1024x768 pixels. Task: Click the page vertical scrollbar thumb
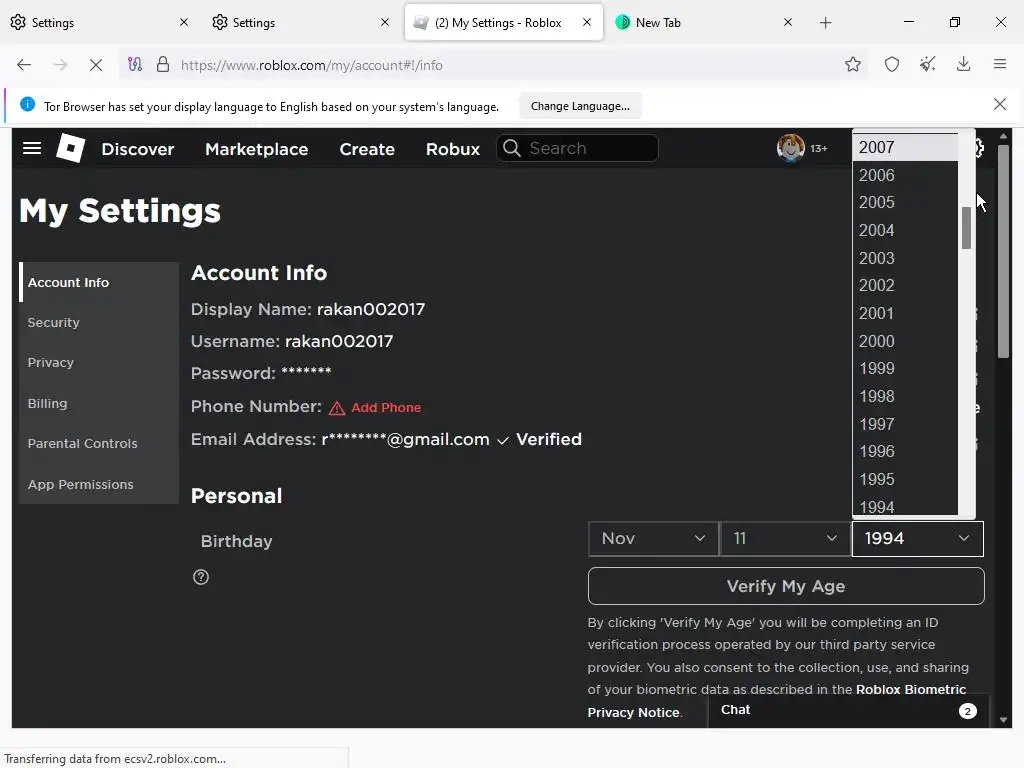point(1003,251)
